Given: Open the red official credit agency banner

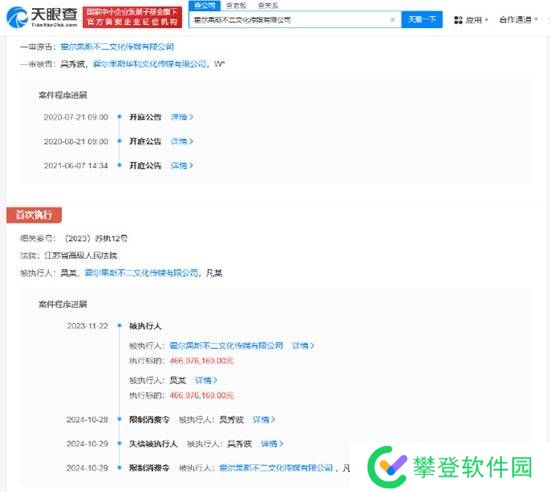Looking at the screenshot, I should tap(133, 17).
